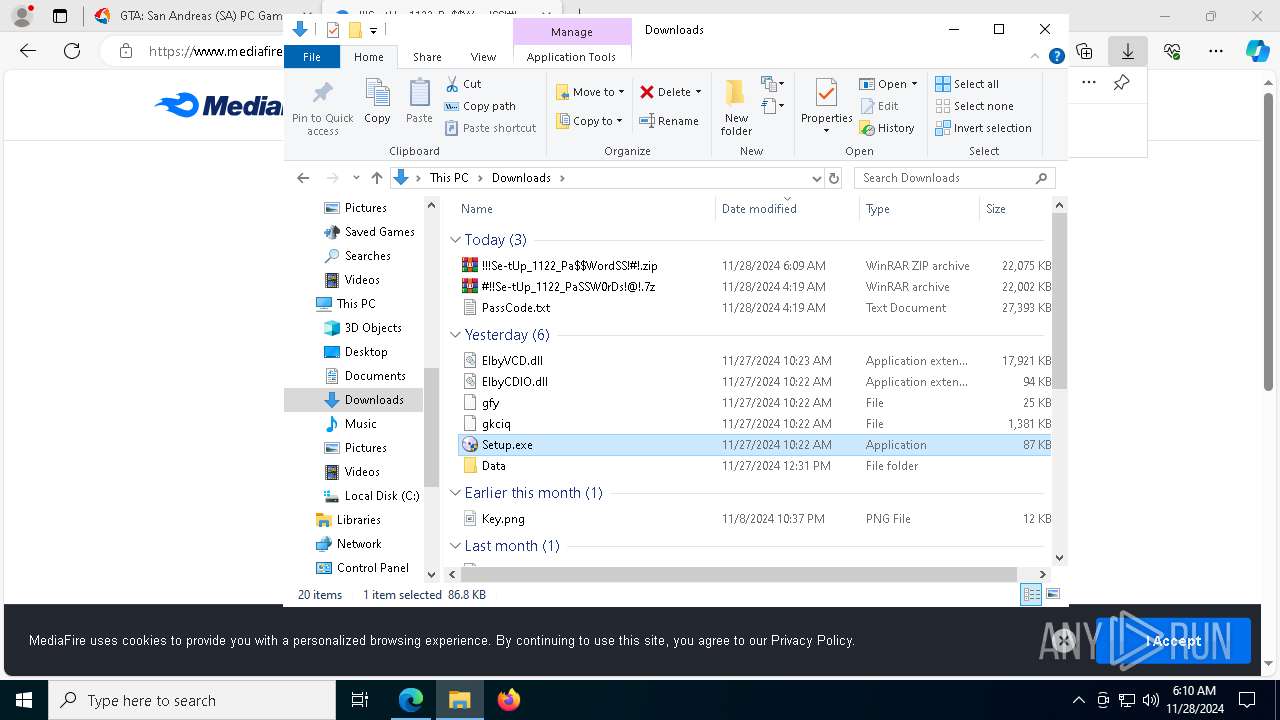This screenshot has height=720, width=1280.
Task: Collapse the Today (3) group
Action: click(455, 240)
